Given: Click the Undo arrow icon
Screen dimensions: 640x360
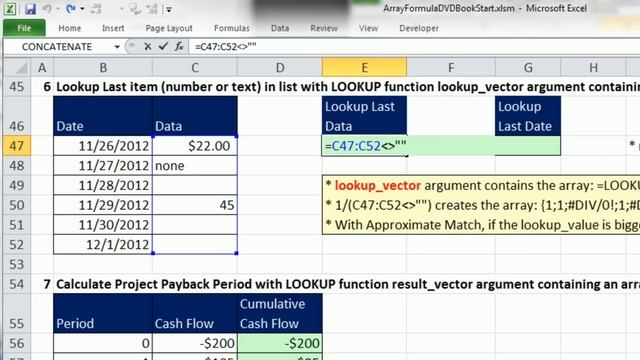Looking at the screenshot, I should click(47, 9).
